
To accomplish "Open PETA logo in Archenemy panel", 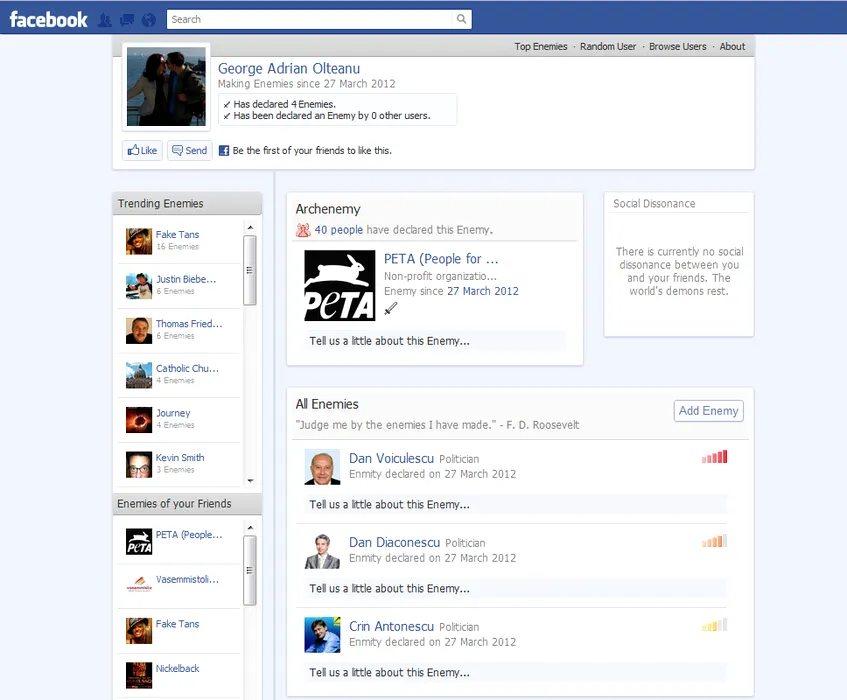I will (x=340, y=285).
